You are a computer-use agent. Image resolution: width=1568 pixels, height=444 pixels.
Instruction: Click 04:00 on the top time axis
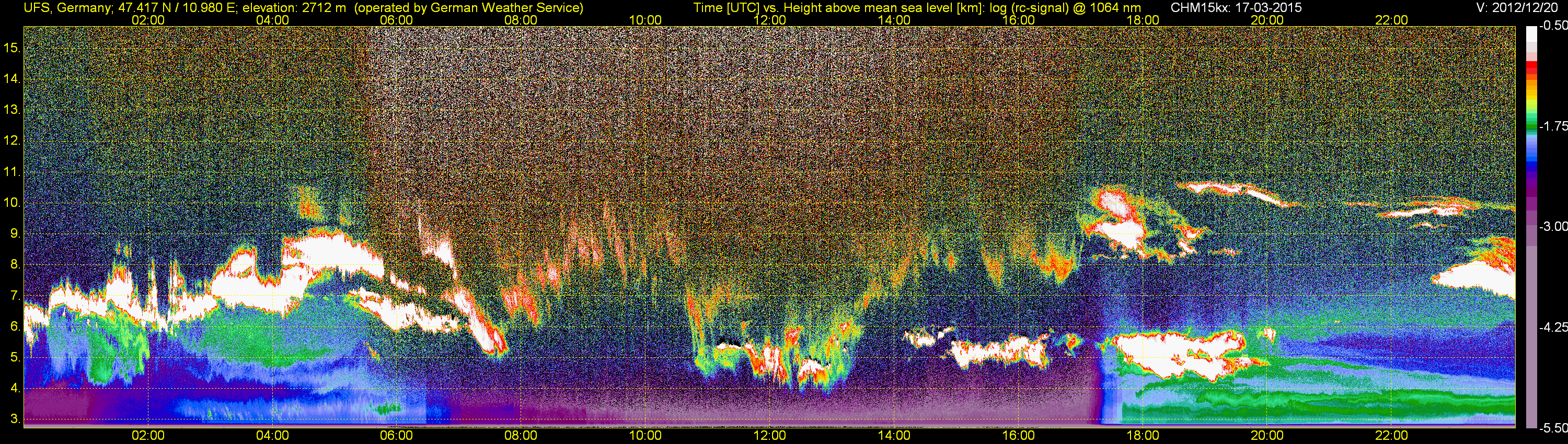click(x=273, y=20)
